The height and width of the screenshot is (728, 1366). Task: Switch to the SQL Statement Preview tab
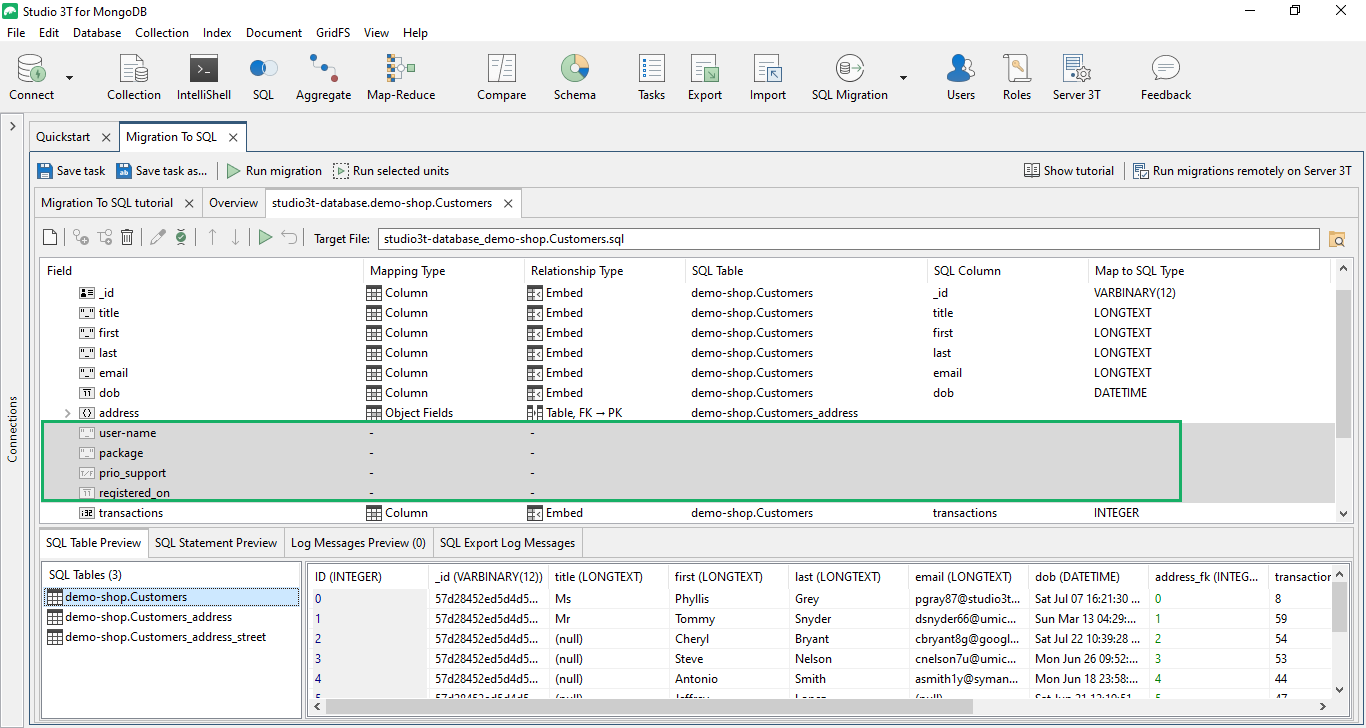215,542
